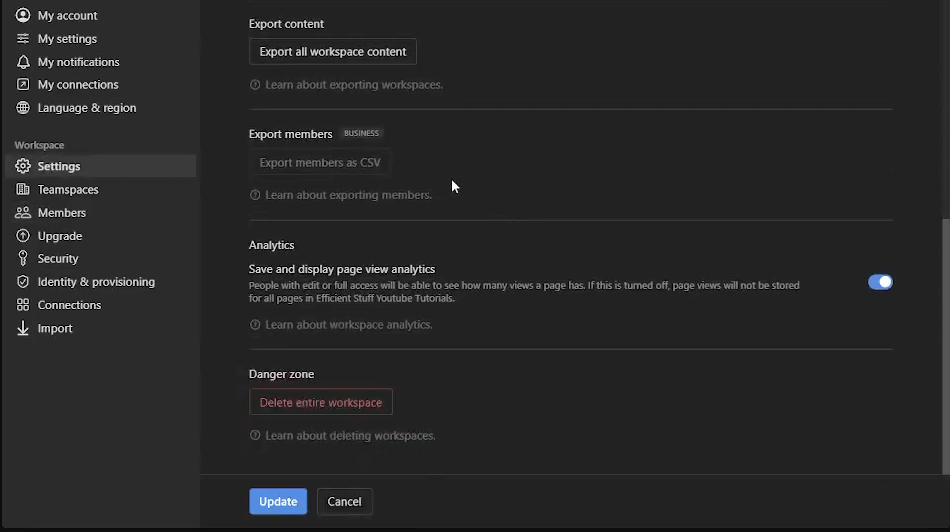The height and width of the screenshot is (532, 950).
Task: Click the Connections grid icon
Action: pos(22,305)
